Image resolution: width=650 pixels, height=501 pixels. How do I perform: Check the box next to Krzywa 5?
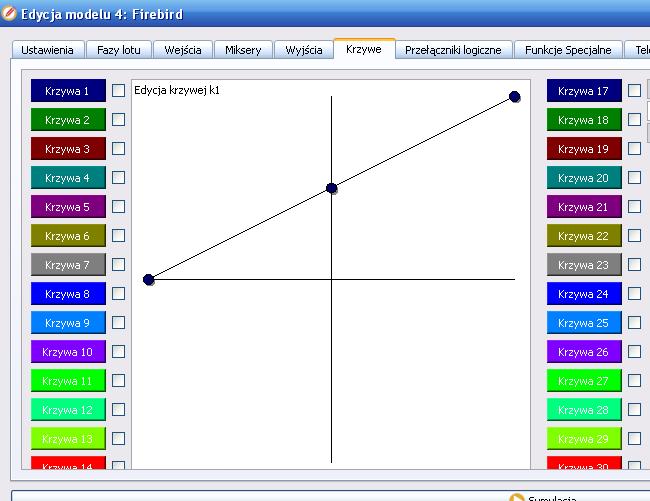click(119, 207)
